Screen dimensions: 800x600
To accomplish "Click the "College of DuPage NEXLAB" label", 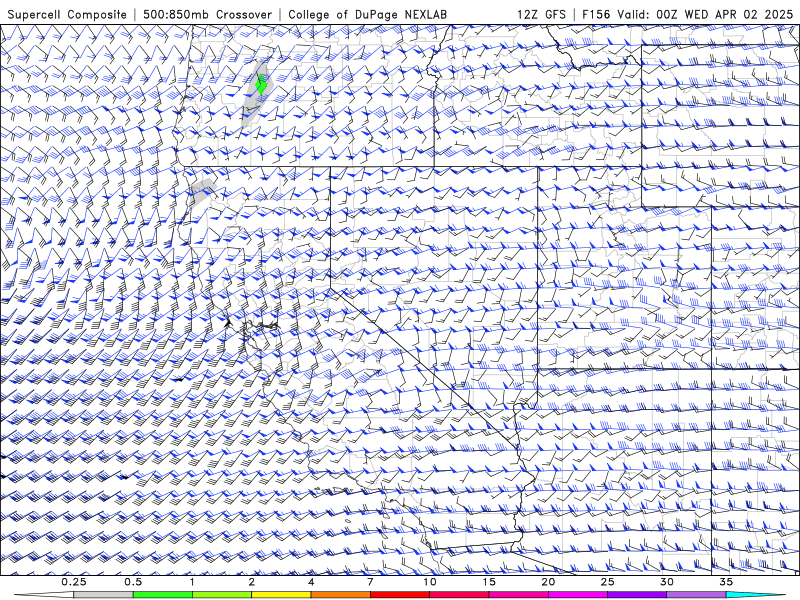I will (x=367, y=14).
